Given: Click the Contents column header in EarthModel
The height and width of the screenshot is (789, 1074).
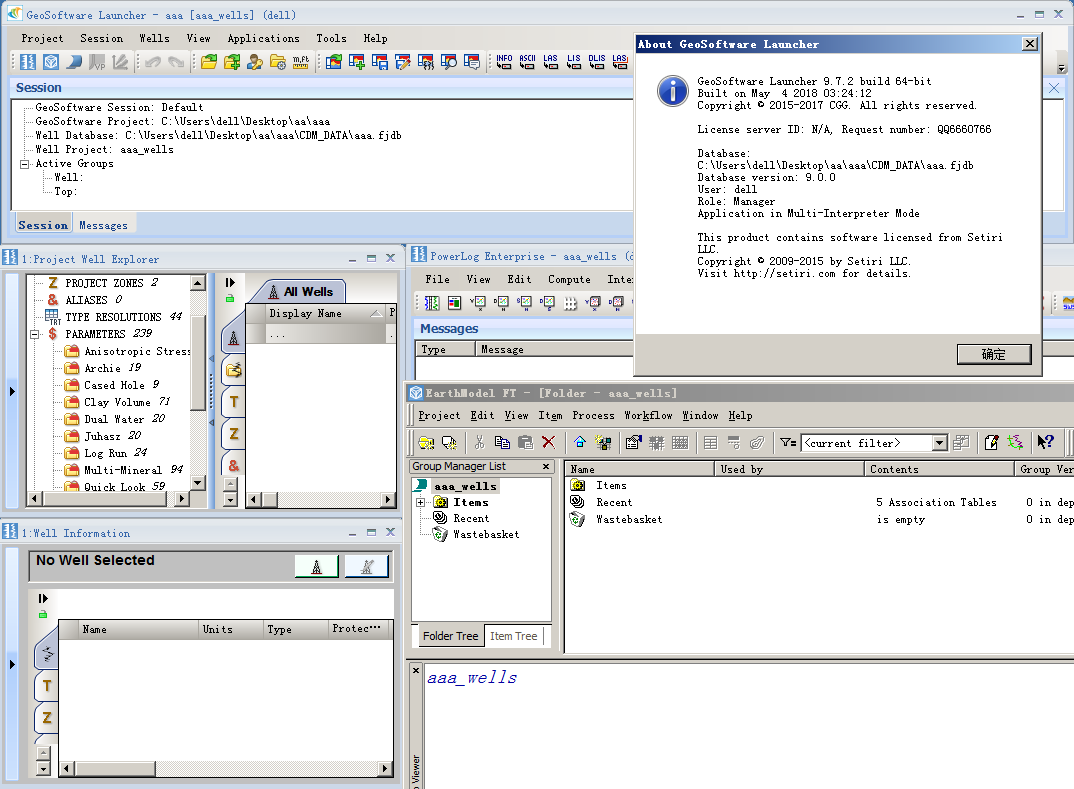Looking at the screenshot, I should (x=938, y=468).
